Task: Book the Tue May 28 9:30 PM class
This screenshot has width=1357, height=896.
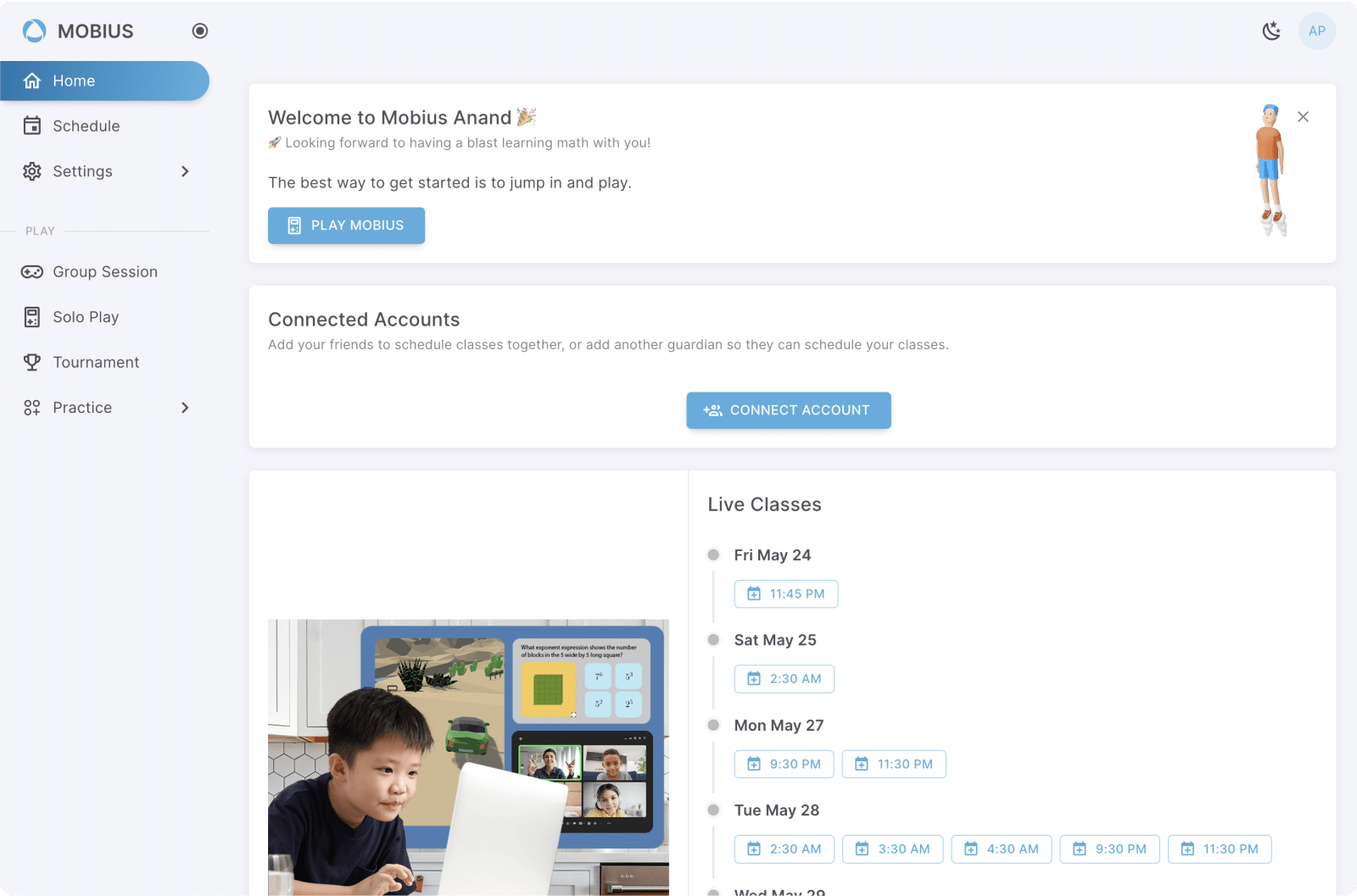Action: pos(1110,849)
